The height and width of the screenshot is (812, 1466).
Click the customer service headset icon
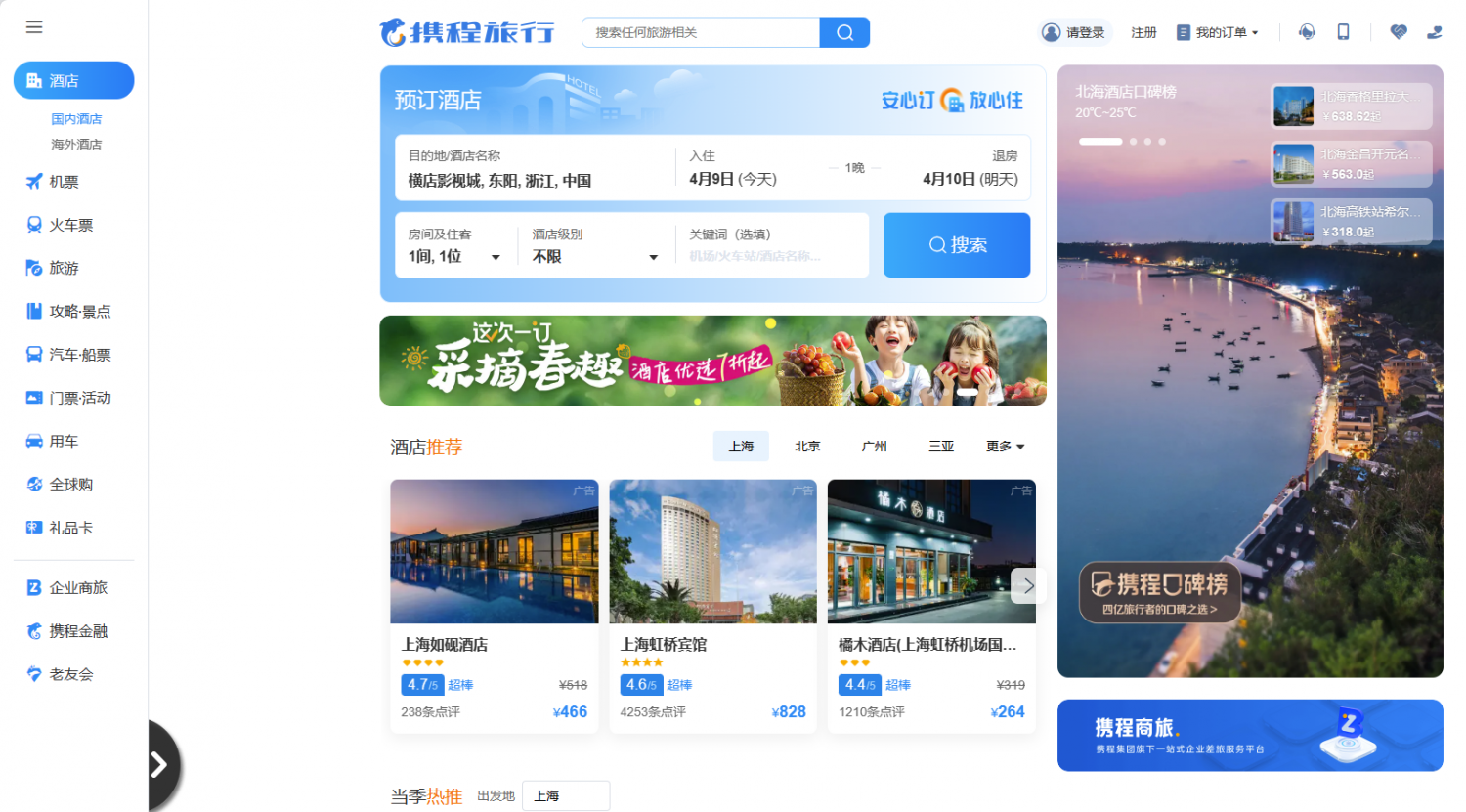coord(1307,32)
